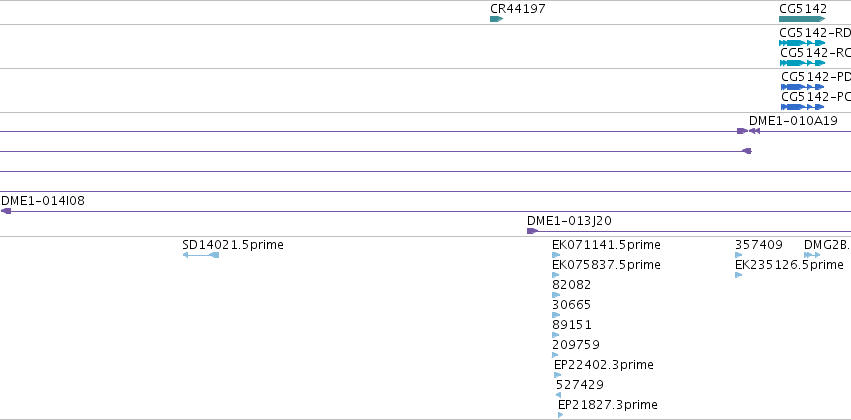Click the 209759 text label
This screenshot has width=851, height=420.
point(576,345)
